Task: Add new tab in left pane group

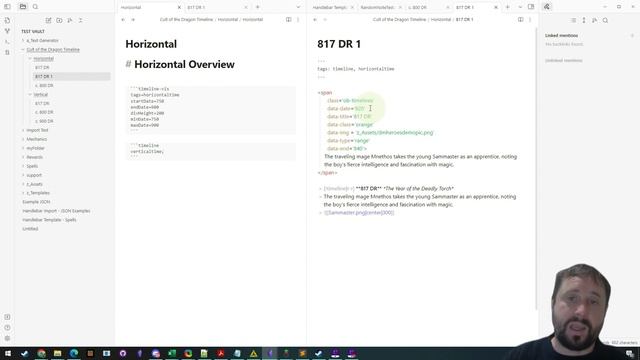Action: (258, 7)
